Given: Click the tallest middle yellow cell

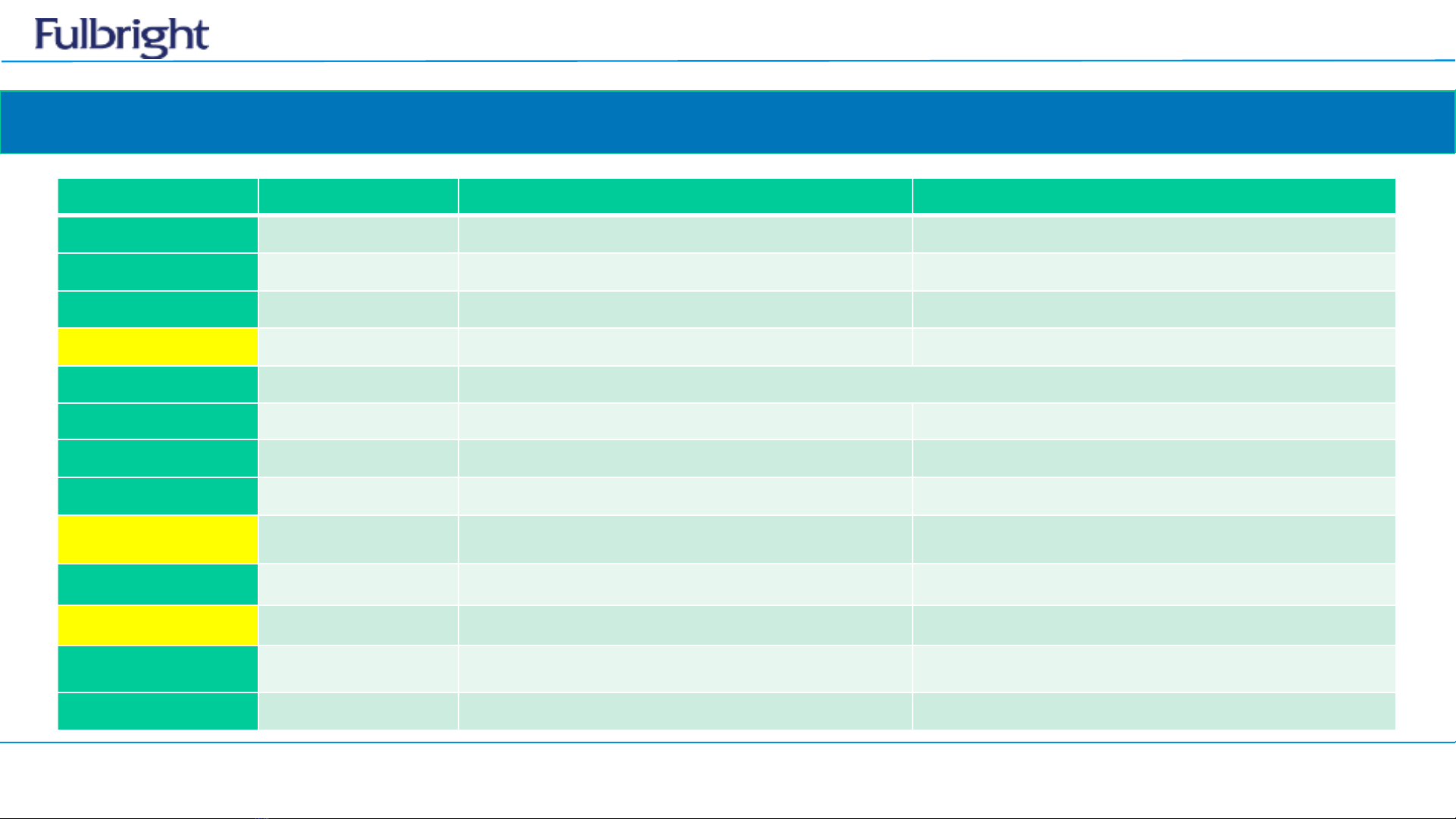Looking at the screenshot, I should [158, 539].
